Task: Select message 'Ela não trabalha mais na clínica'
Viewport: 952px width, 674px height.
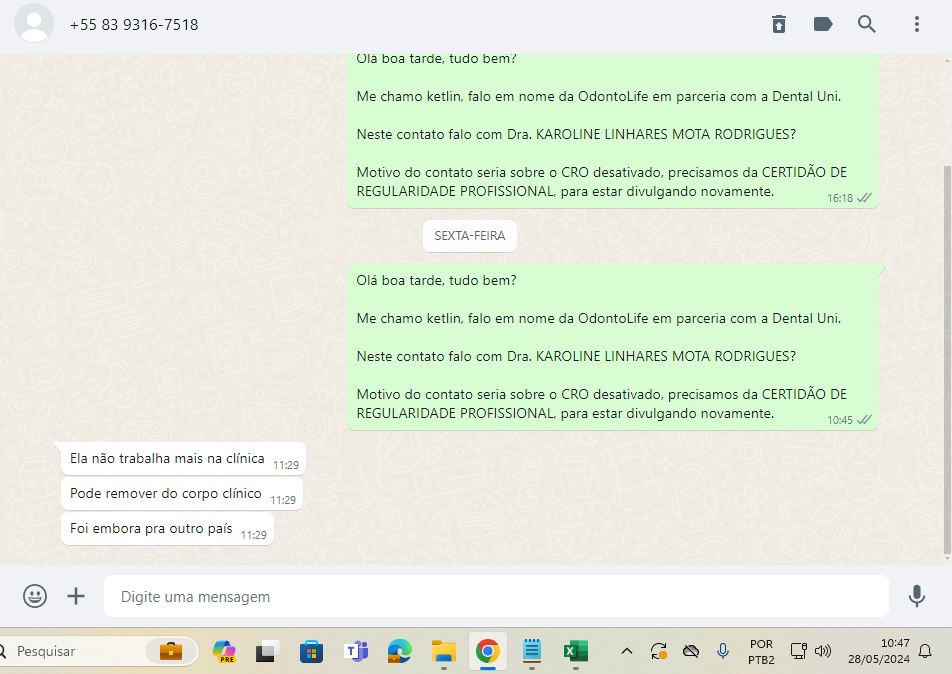Action: click(x=183, y=459)
